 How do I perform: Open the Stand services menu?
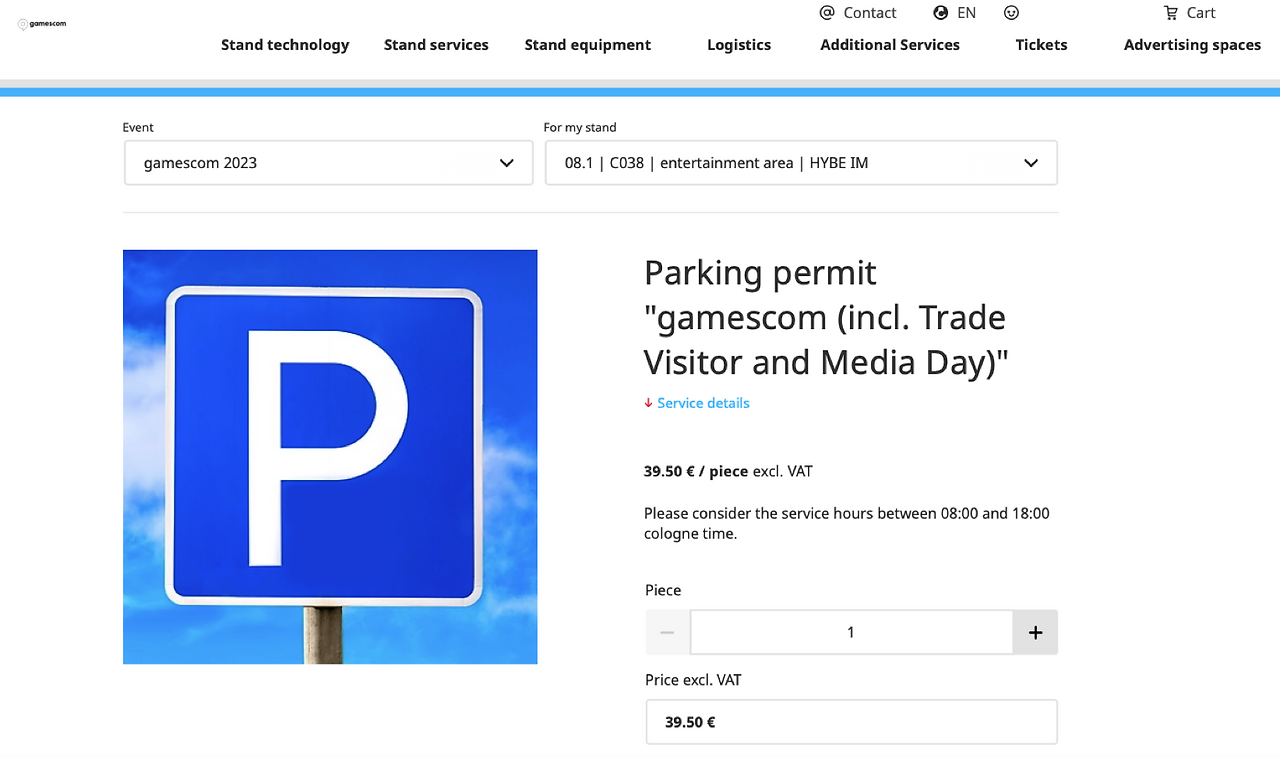tap(436, 45)
